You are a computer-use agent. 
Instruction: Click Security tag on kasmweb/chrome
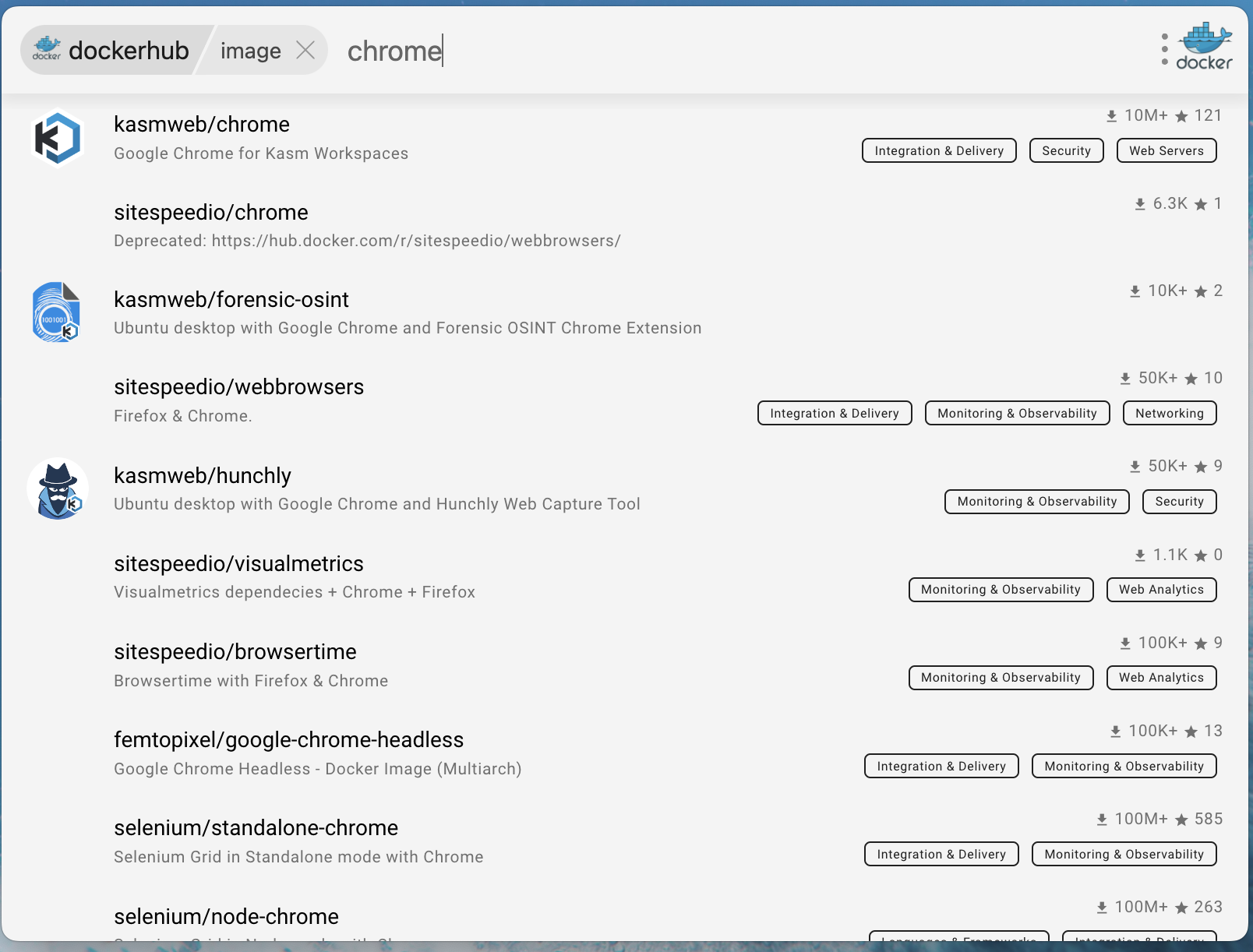[x=1067, y=150]
